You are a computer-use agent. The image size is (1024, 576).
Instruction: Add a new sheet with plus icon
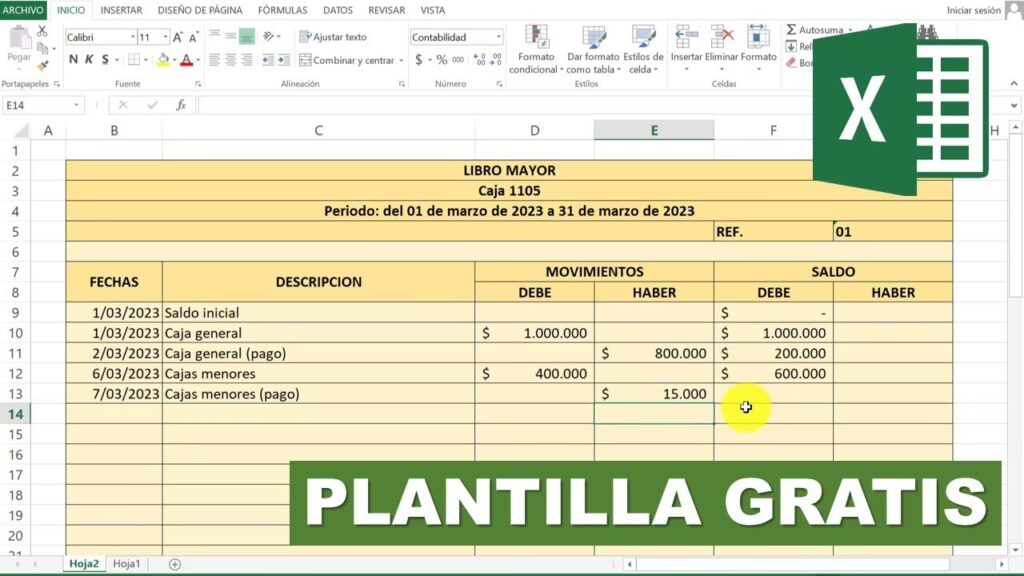(x=175, y=565)
